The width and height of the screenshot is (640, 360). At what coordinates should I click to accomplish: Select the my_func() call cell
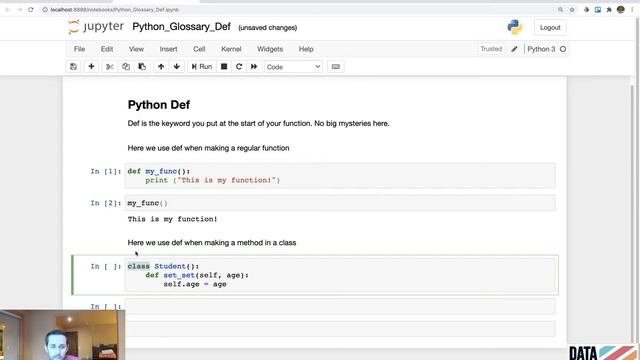tap(340, 203)
